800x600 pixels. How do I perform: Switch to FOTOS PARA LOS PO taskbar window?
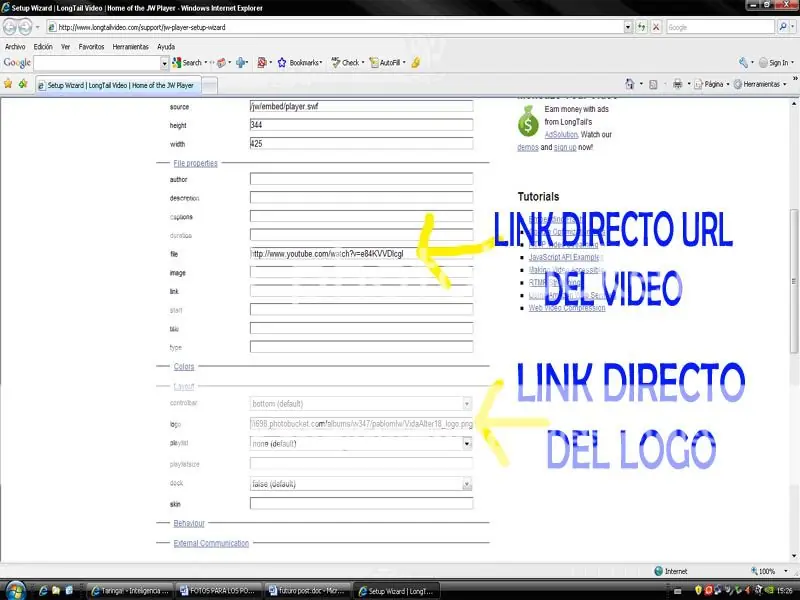click(220, 591)
